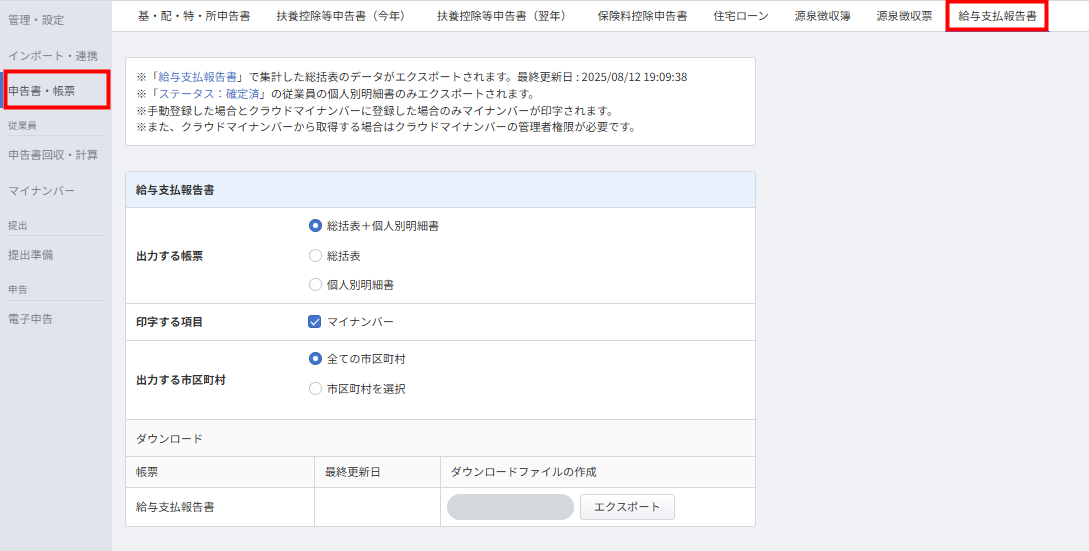Screen dimensions: 1089x551
Task: Select 全ての市区町村 radio option
Action: [x=316, y=359]
